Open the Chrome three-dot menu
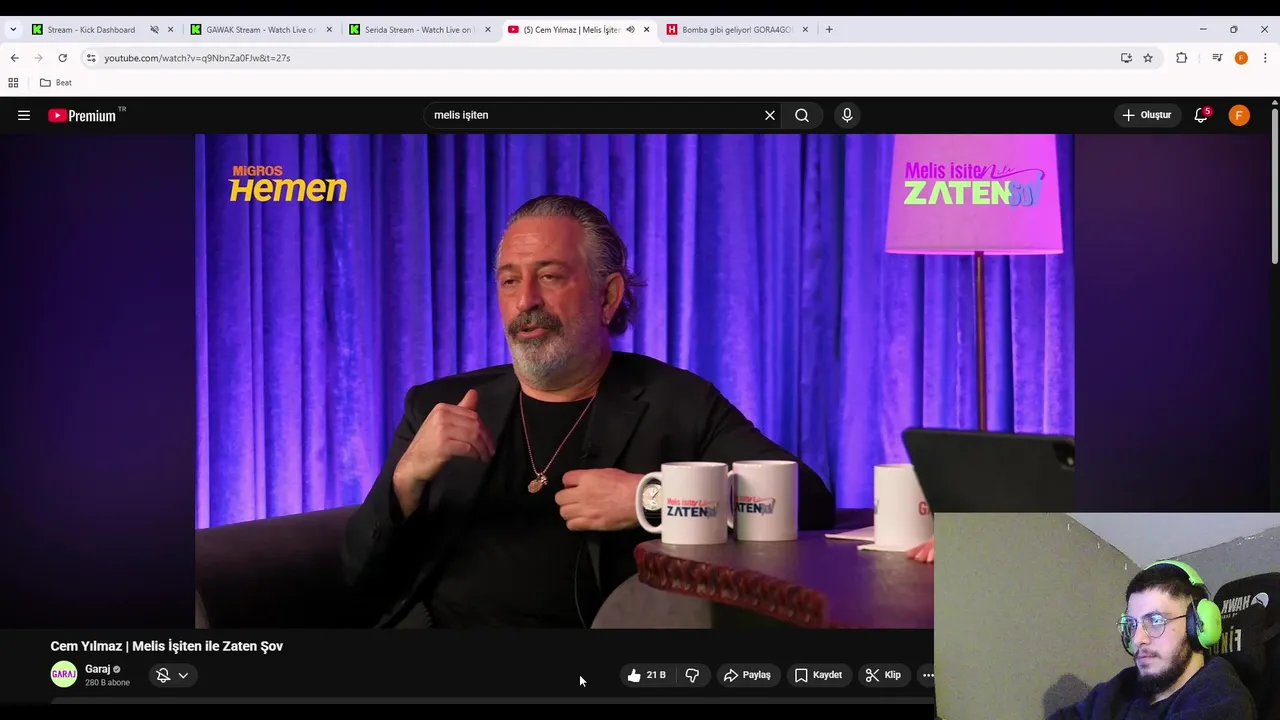1280x720 pixels. (x=1265, y=58)
